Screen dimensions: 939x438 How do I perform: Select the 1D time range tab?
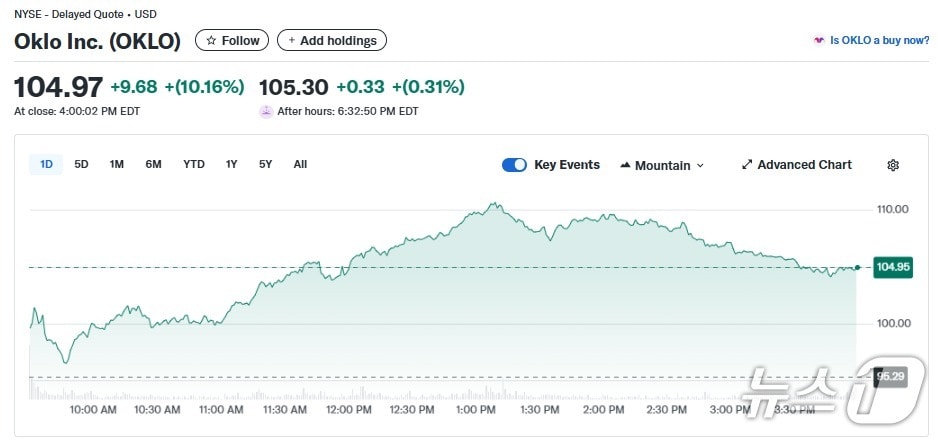pyautogui.click(x=46, y=164)
